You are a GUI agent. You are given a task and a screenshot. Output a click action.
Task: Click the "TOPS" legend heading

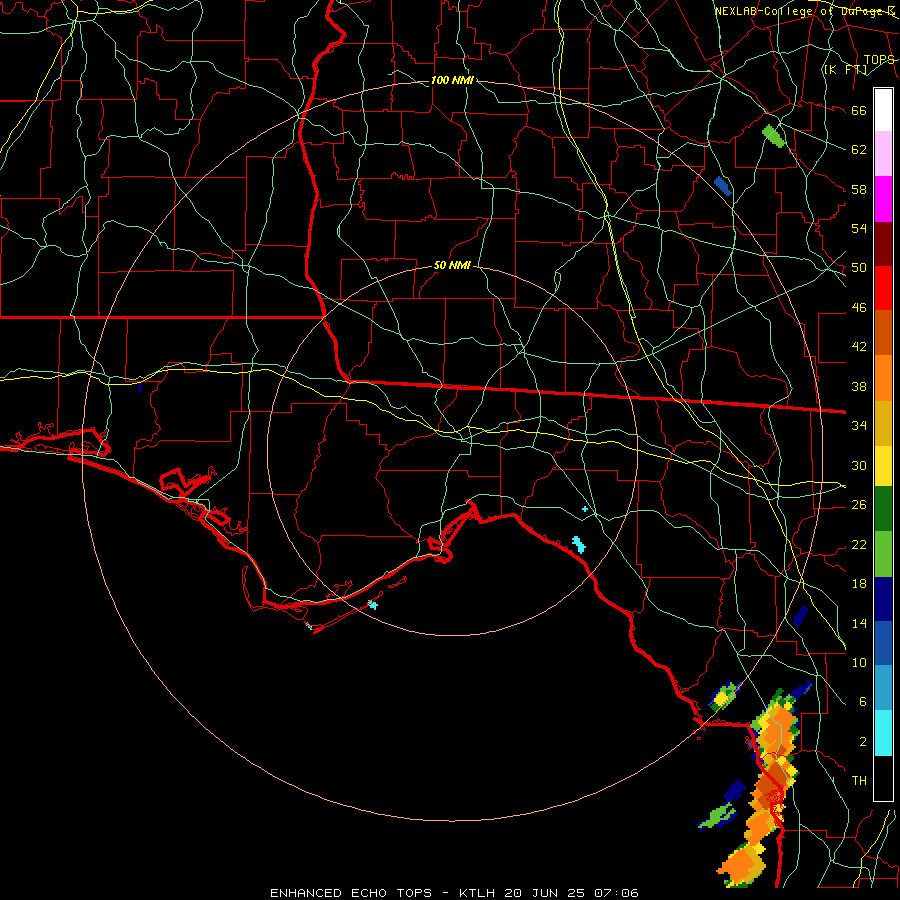[879, 59]
